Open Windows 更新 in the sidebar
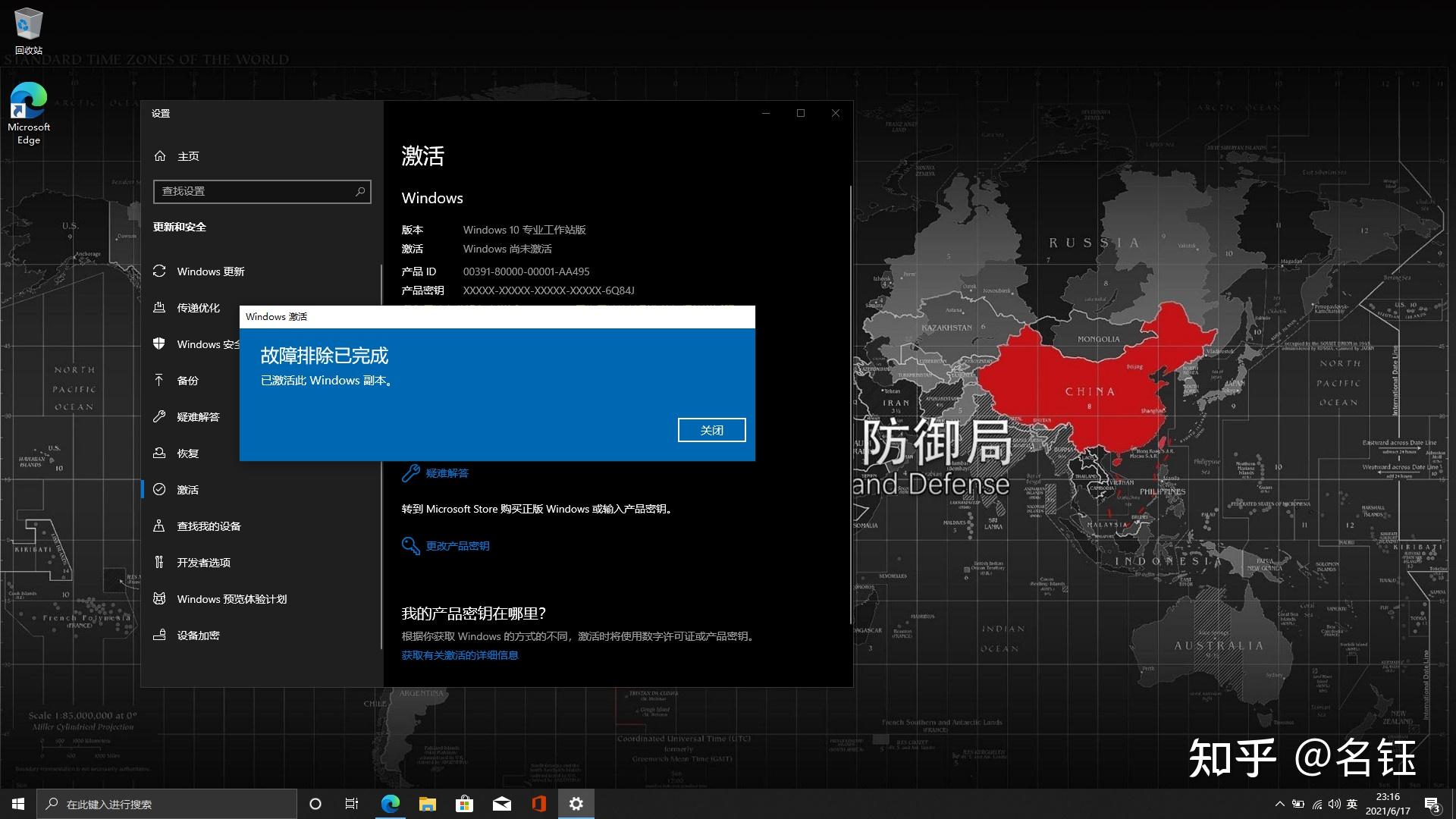Screen dimensions: 1456x819 point(210,271)
